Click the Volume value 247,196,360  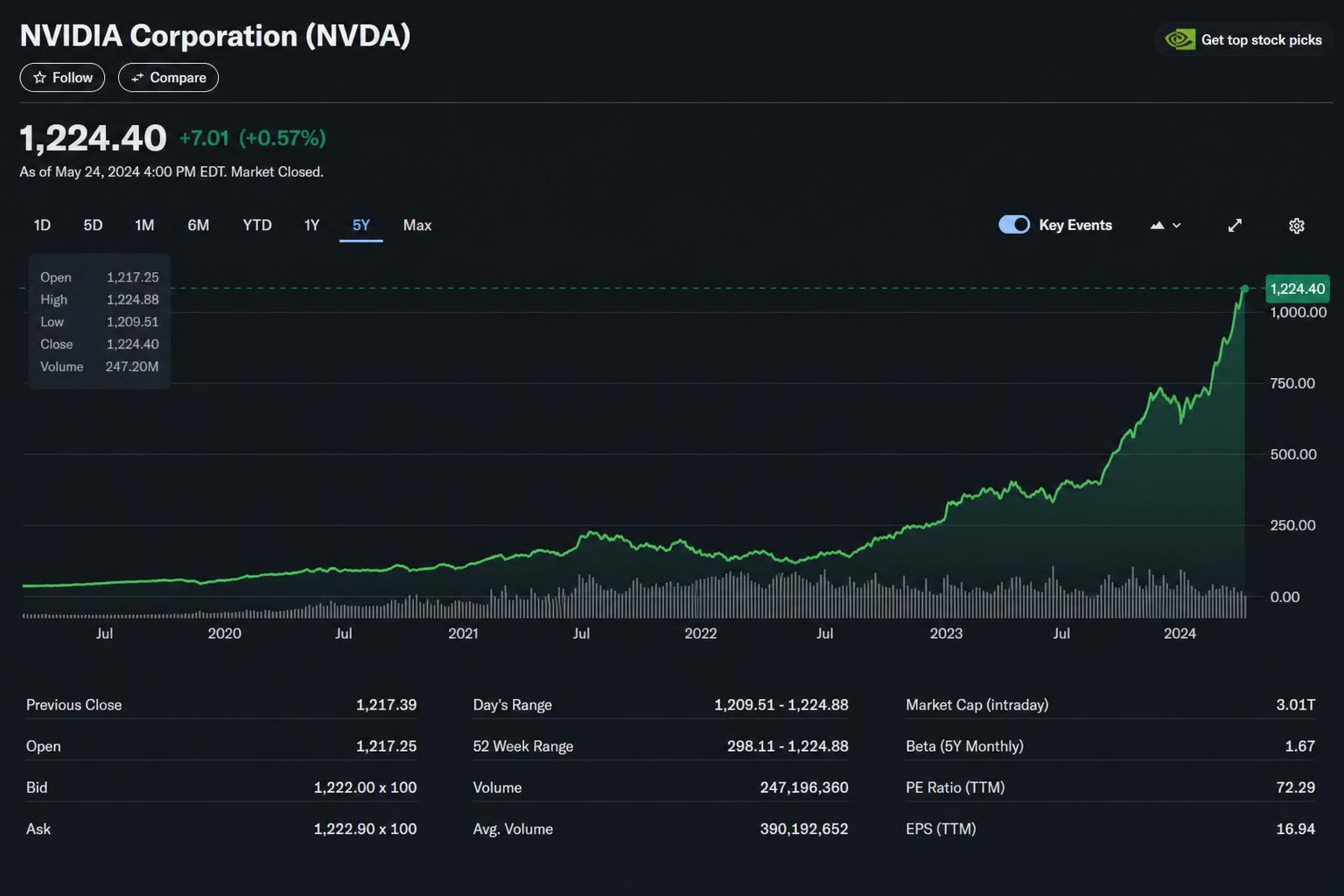click(804, 787)
